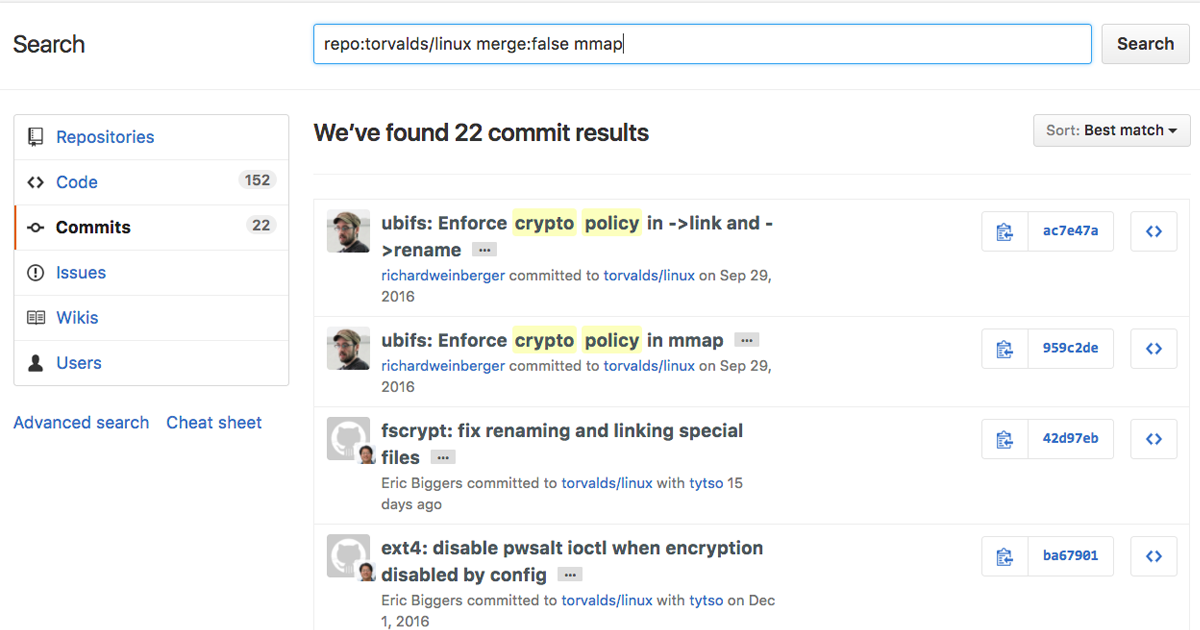Image resolution: width=1200 pixels, height=630 pixels.
Task: Open the Issues results section
Action: coord(80,272)
